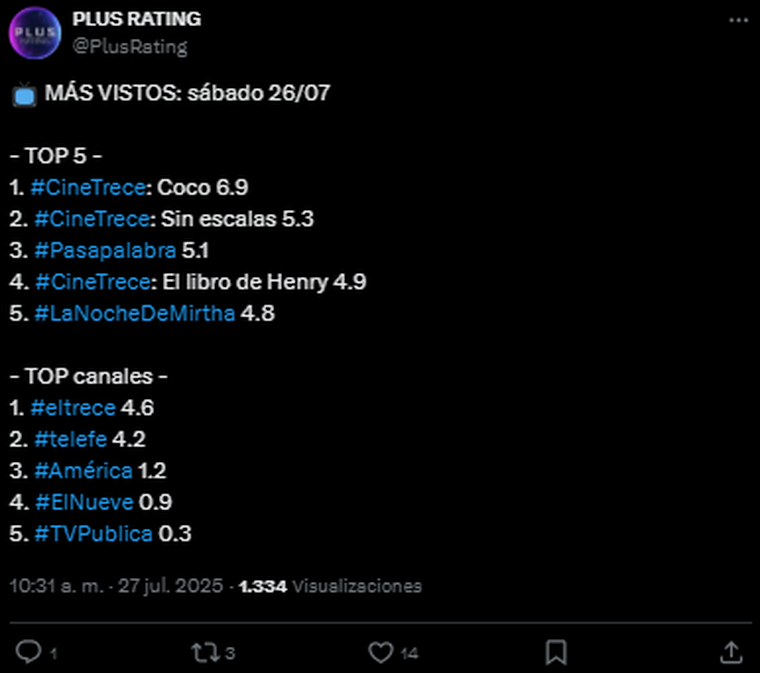Click the #TVPublica hashtag

coord(93,534)
